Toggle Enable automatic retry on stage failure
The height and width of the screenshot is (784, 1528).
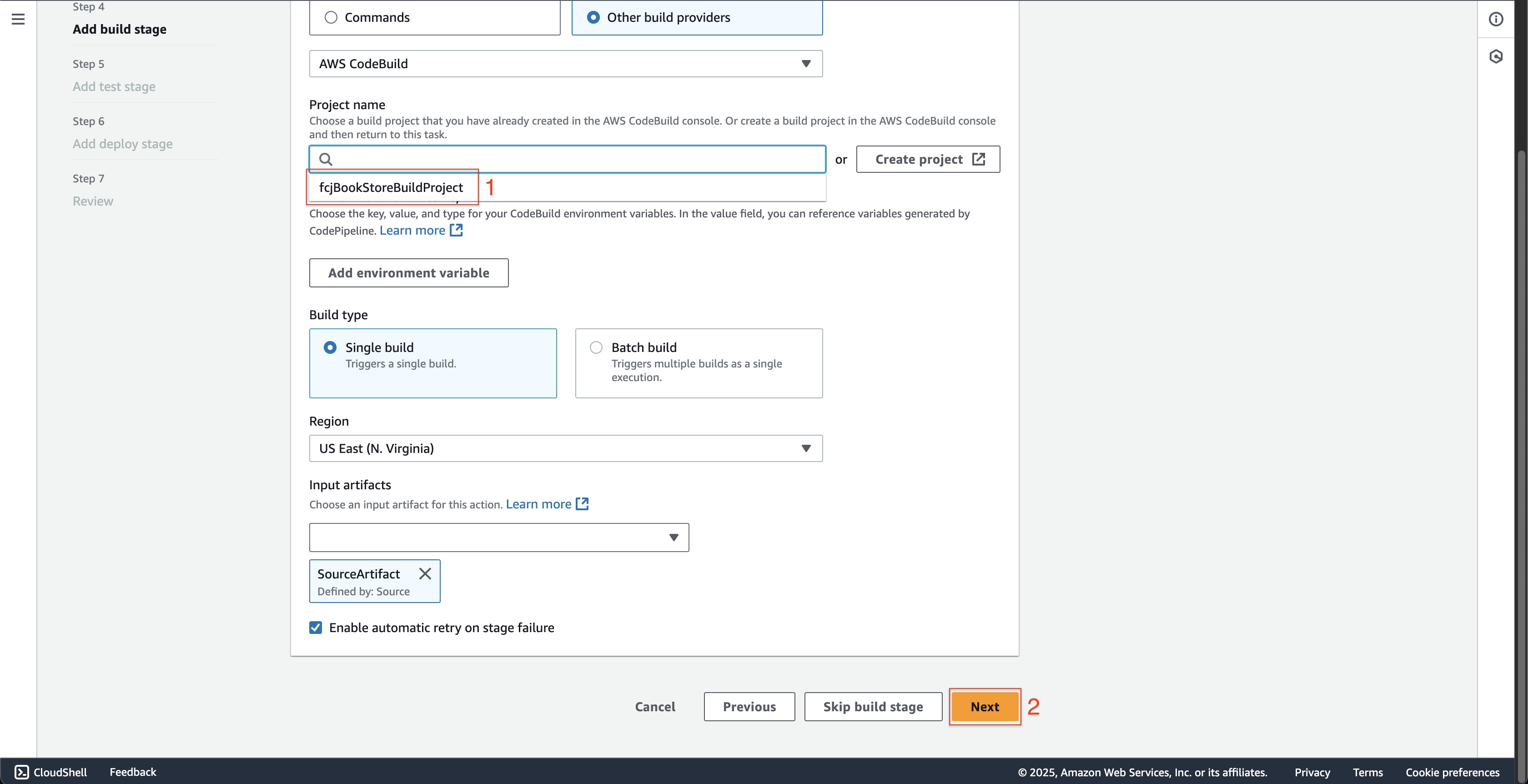tap(316, 628)
